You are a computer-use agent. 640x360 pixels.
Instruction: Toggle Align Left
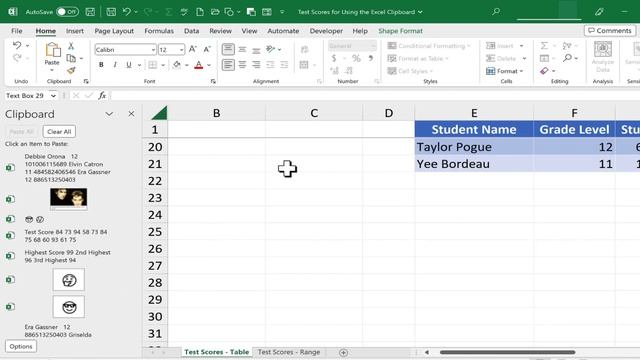tap(228, 64)
